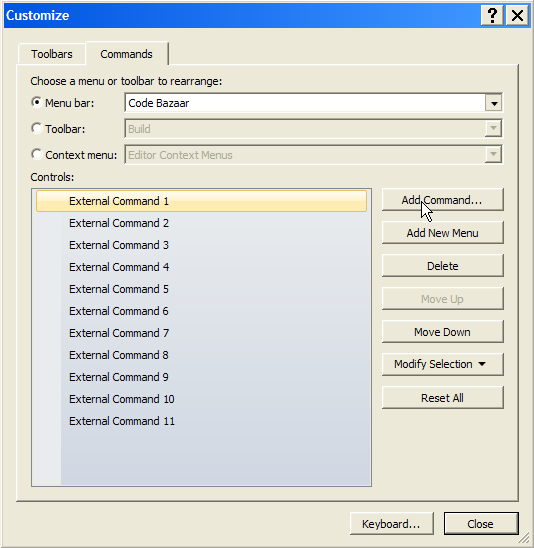The height and width of the screenshot is (548, 534).
Task: Select External Command 6 in list
Action: [201, 311]
